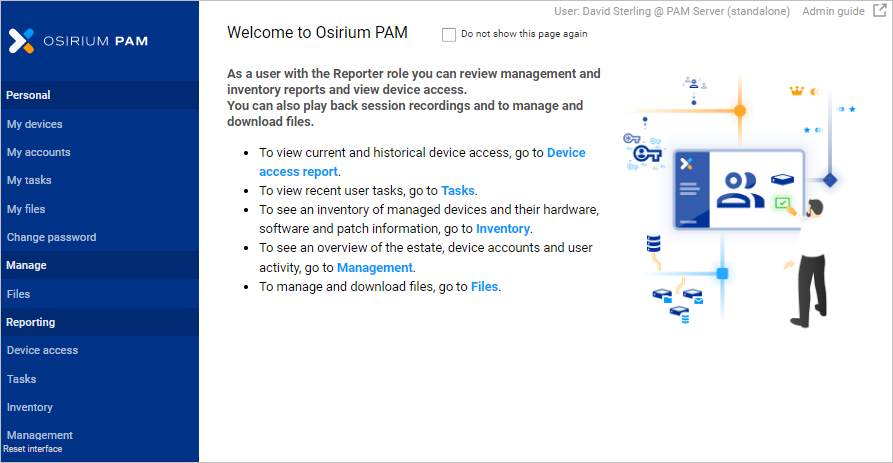Viewport: 893px width, 463px height.
Task: Follow the Tasks link in the welcome text
Action: [x=458, y=191]
